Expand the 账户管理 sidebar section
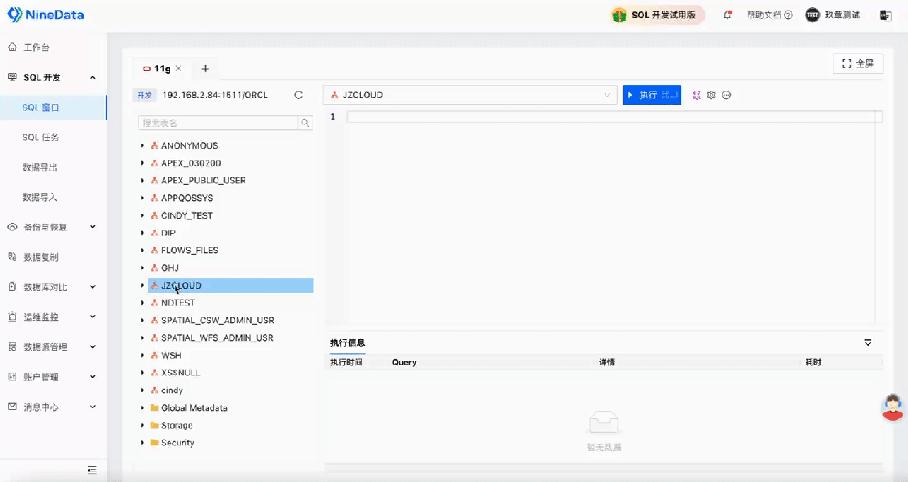 click(93, 377)
